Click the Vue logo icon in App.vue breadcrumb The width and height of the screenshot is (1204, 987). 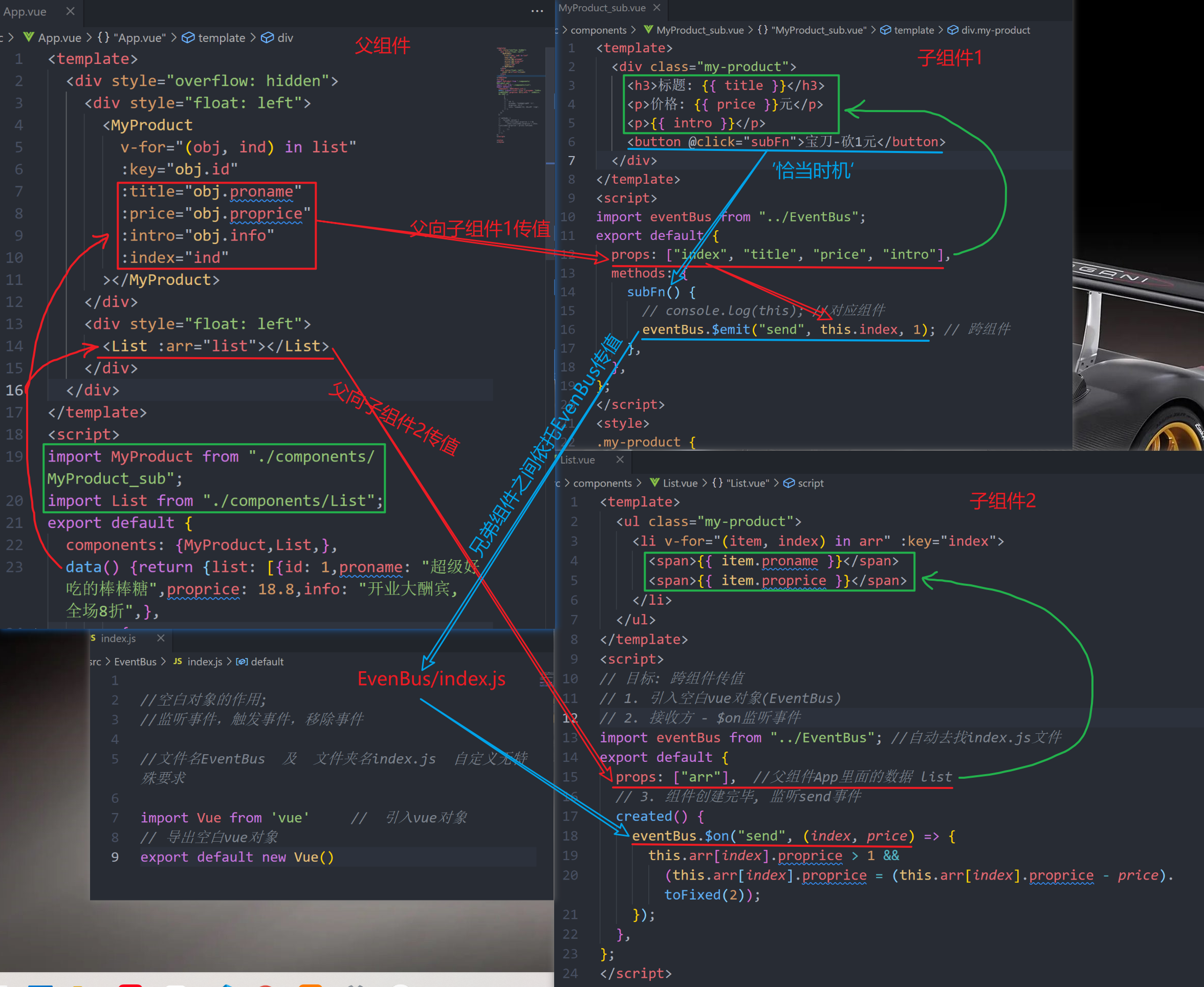29,37
